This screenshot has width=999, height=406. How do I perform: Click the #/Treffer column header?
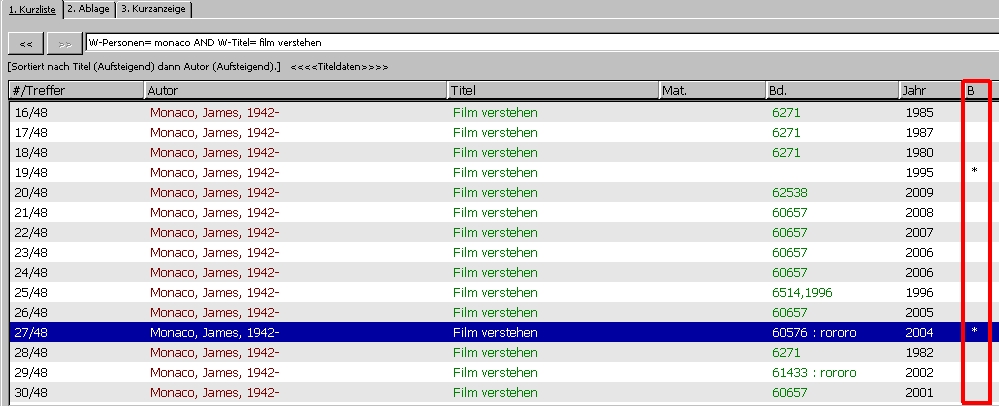click(76, 91)
